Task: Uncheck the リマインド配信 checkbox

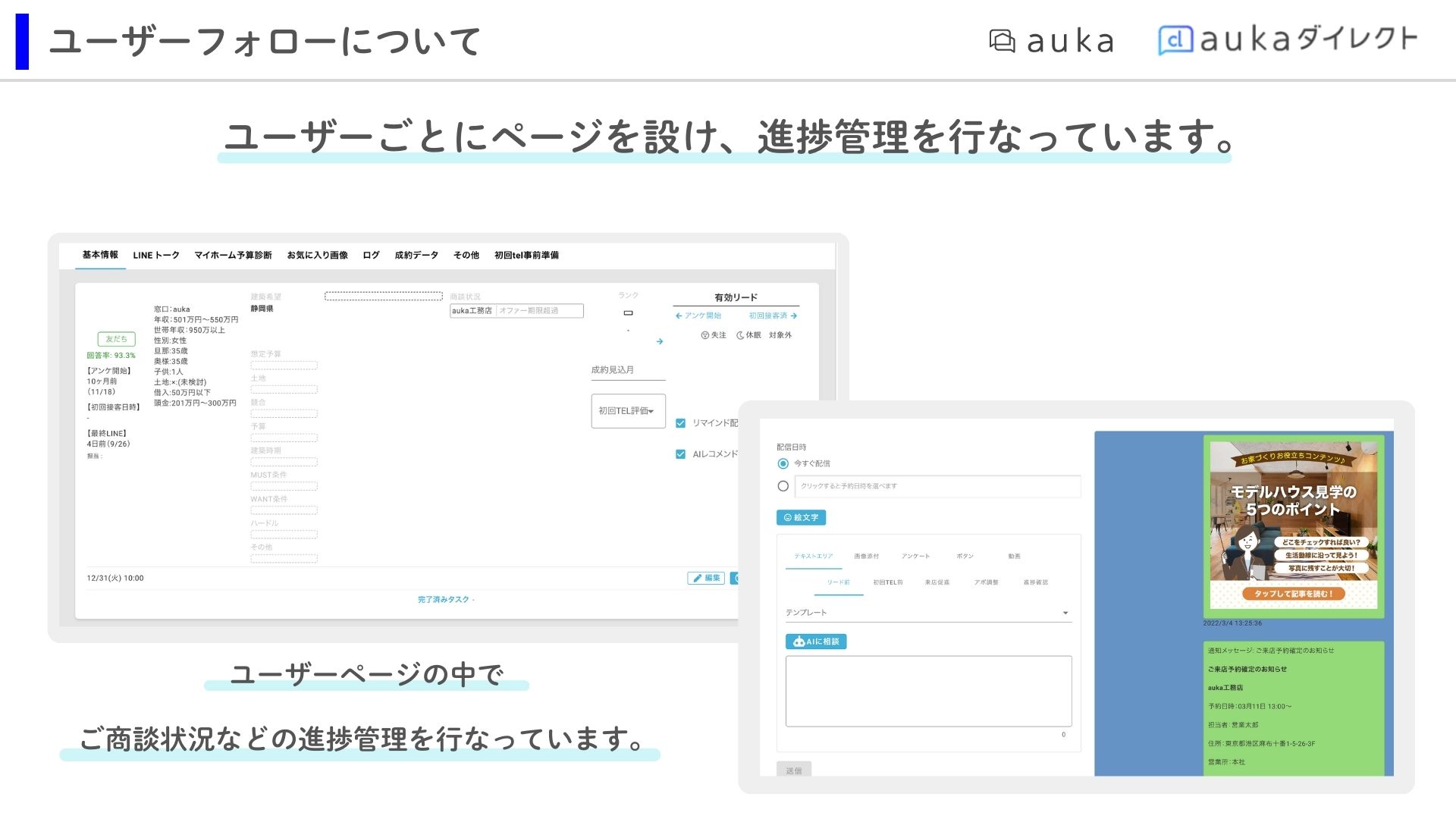Action: (680, 423)
